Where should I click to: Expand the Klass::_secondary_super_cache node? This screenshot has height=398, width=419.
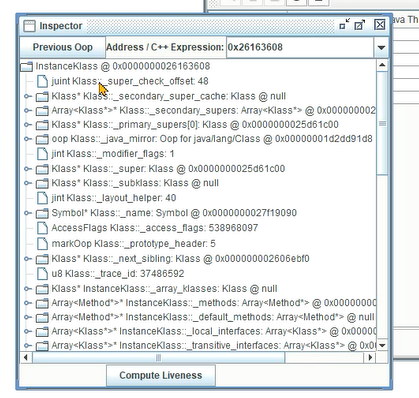point(28,96)
